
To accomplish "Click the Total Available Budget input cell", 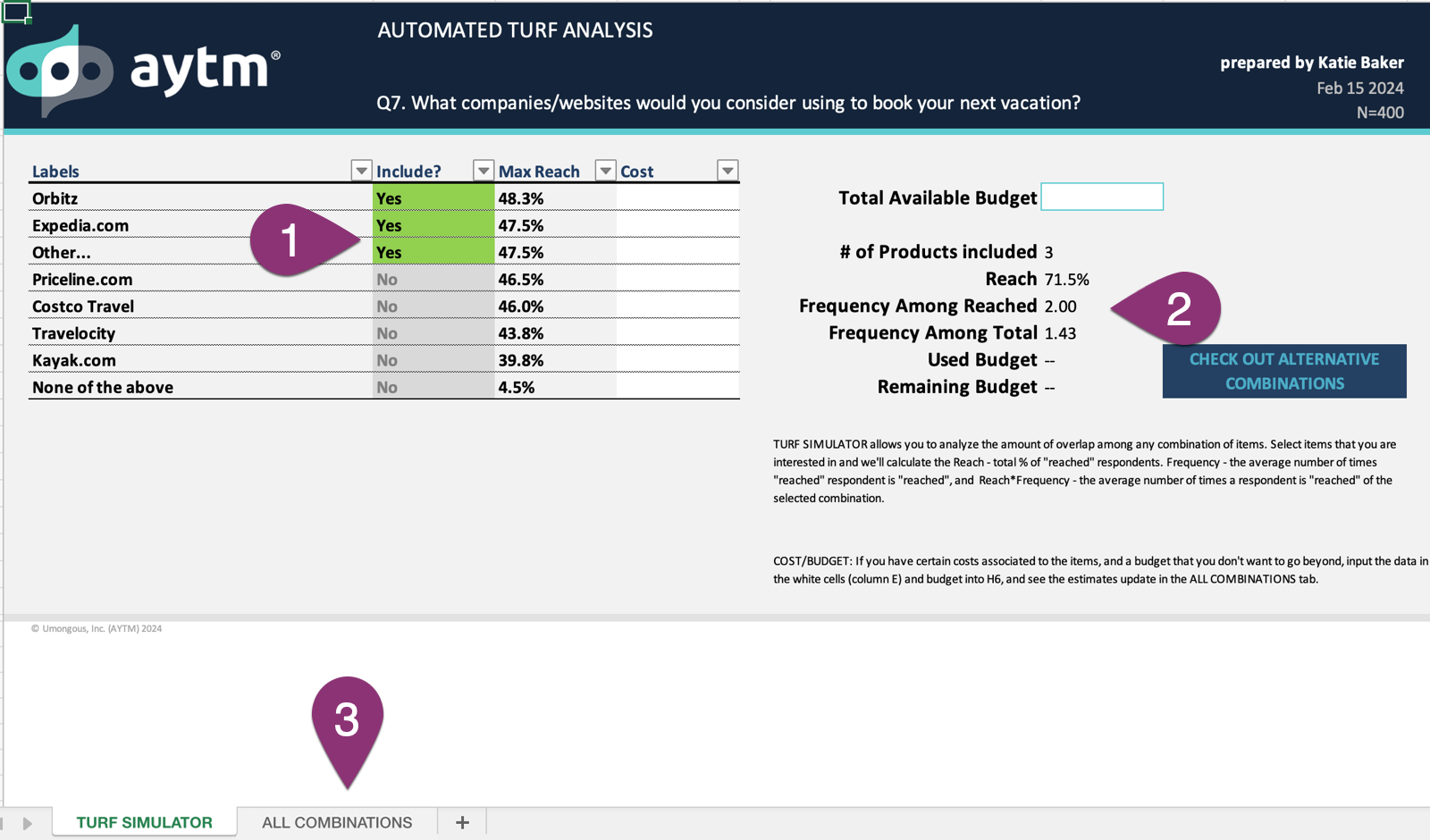I will coord(1102,197).
